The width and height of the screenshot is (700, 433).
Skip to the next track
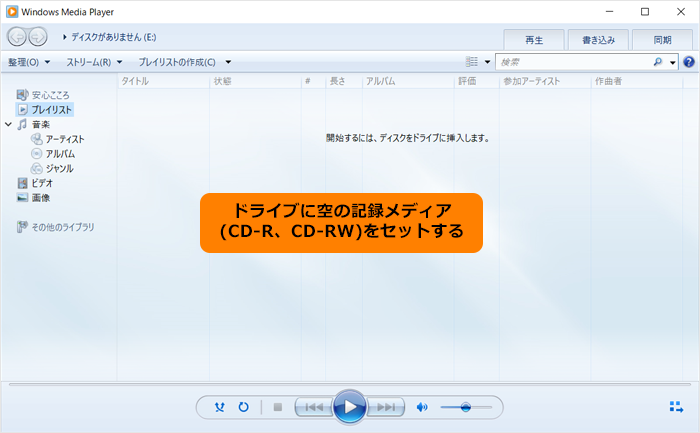[x=386, y=407]
